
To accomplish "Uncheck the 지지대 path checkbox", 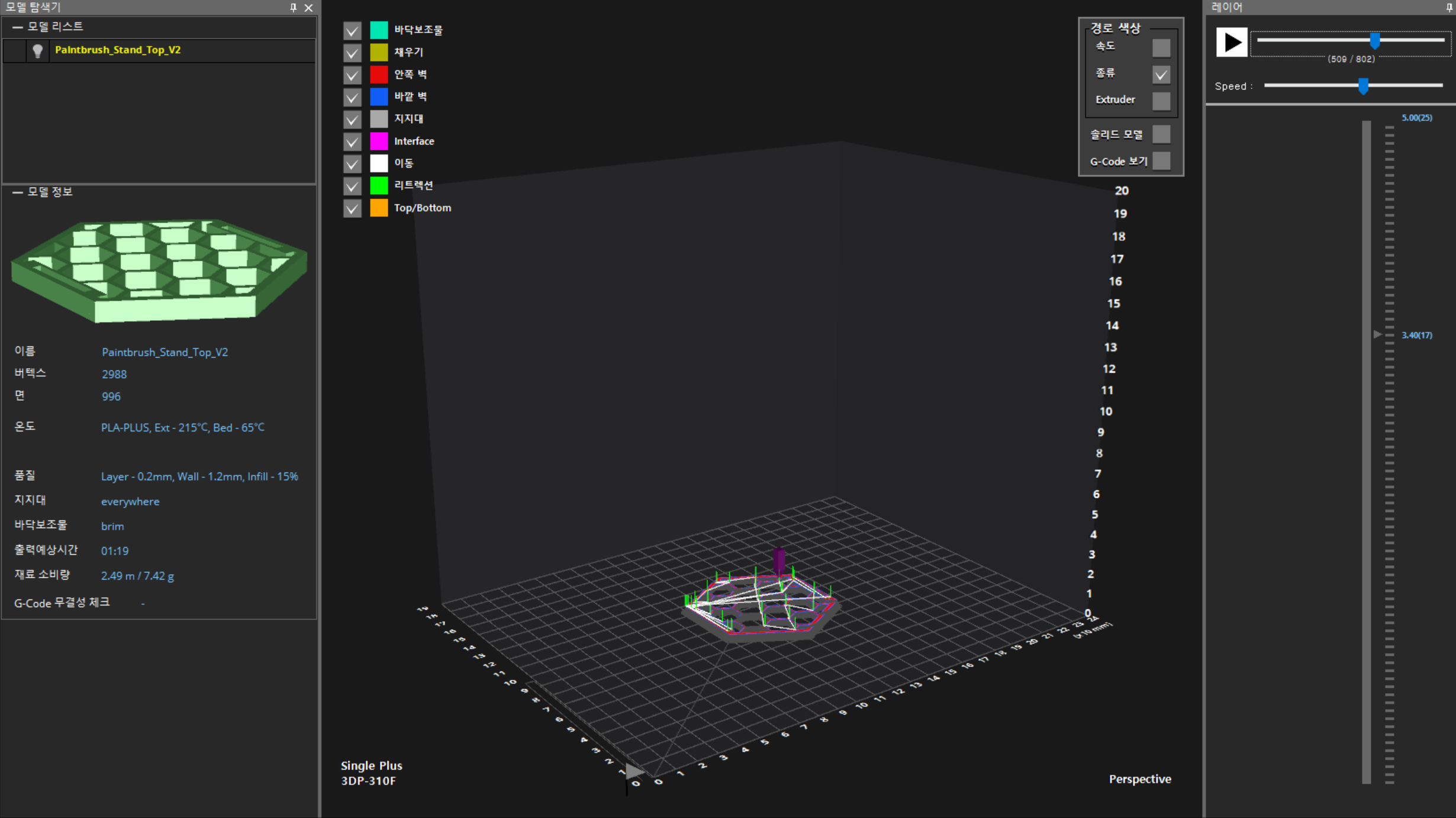I will click(352, 119).
